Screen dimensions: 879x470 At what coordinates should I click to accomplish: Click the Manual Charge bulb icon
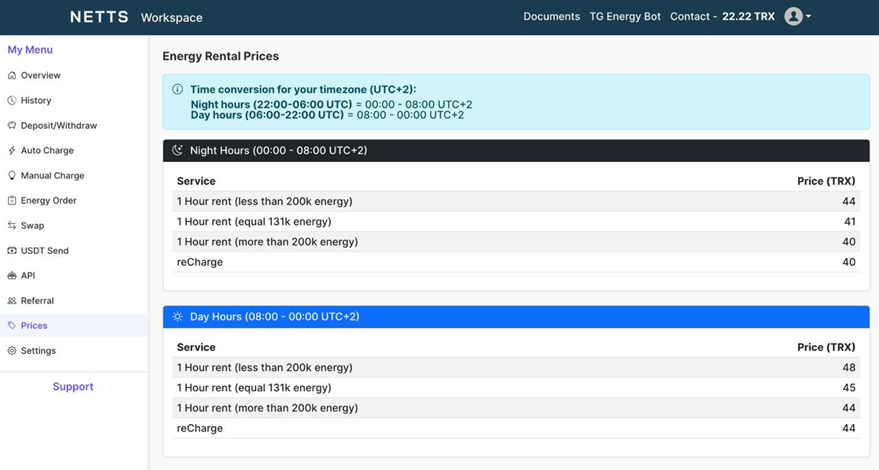[x=12, y=176]
